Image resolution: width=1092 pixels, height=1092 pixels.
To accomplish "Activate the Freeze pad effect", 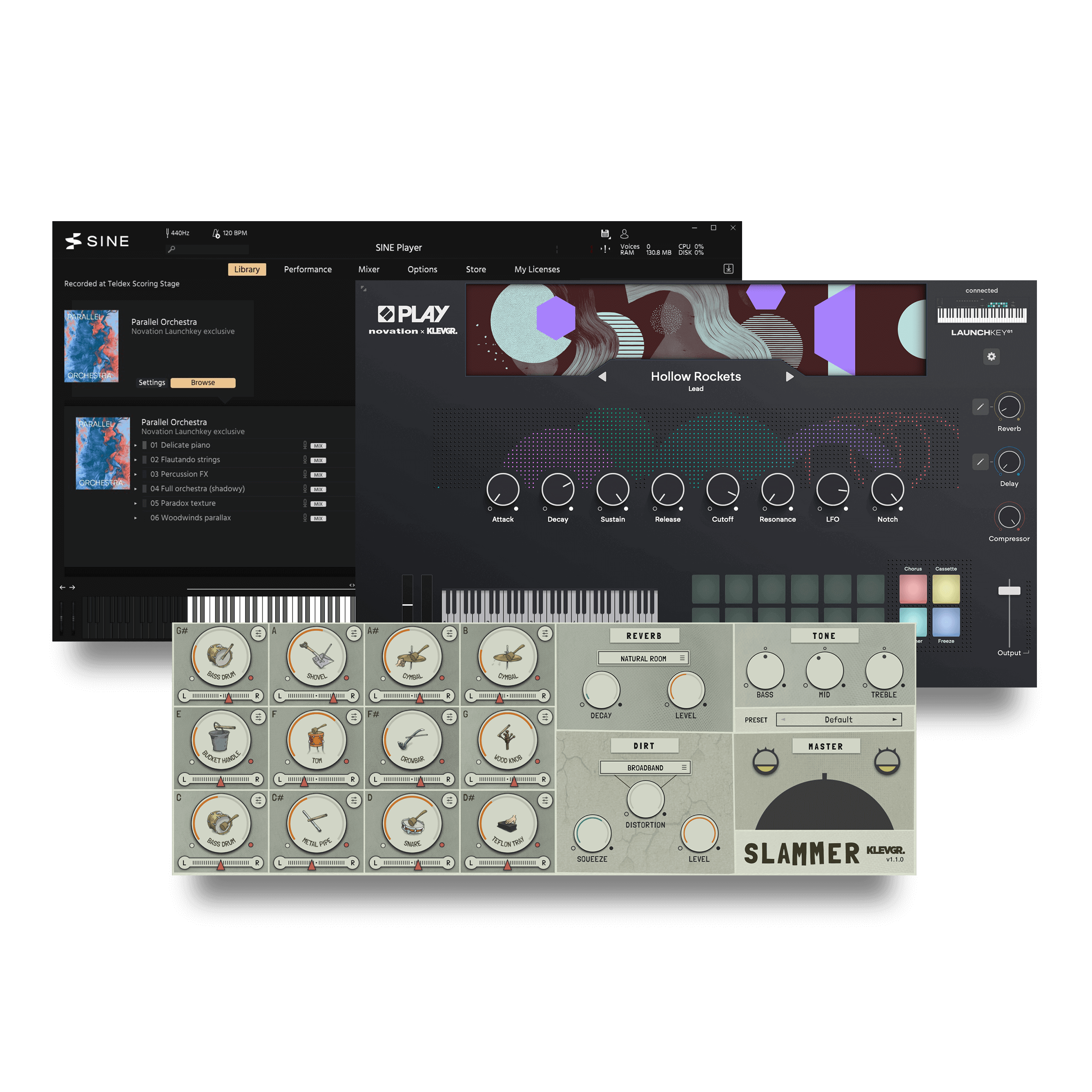I will click(946, 622).
